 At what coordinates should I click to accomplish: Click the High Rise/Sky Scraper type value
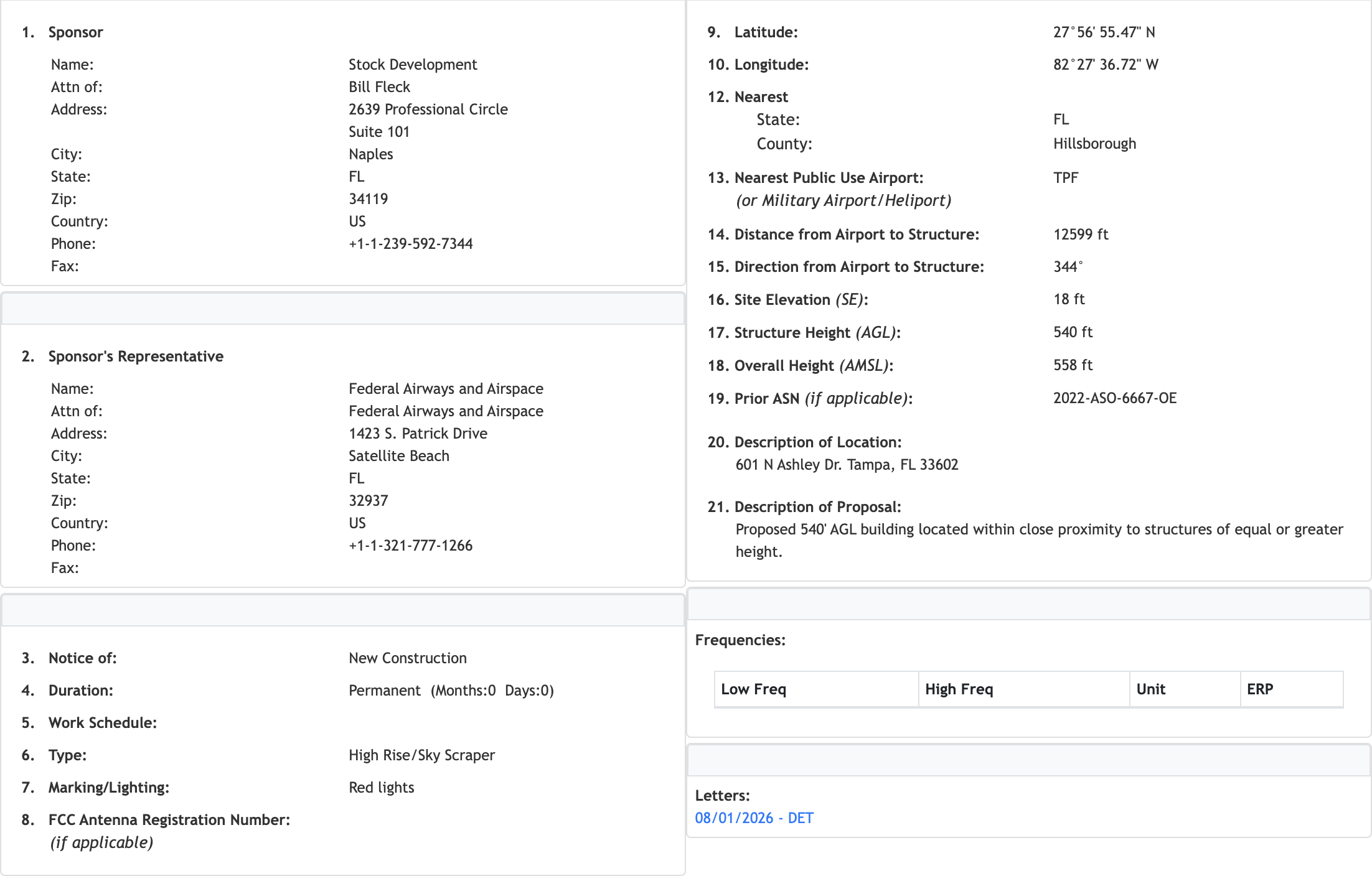(x=421, y=755)
